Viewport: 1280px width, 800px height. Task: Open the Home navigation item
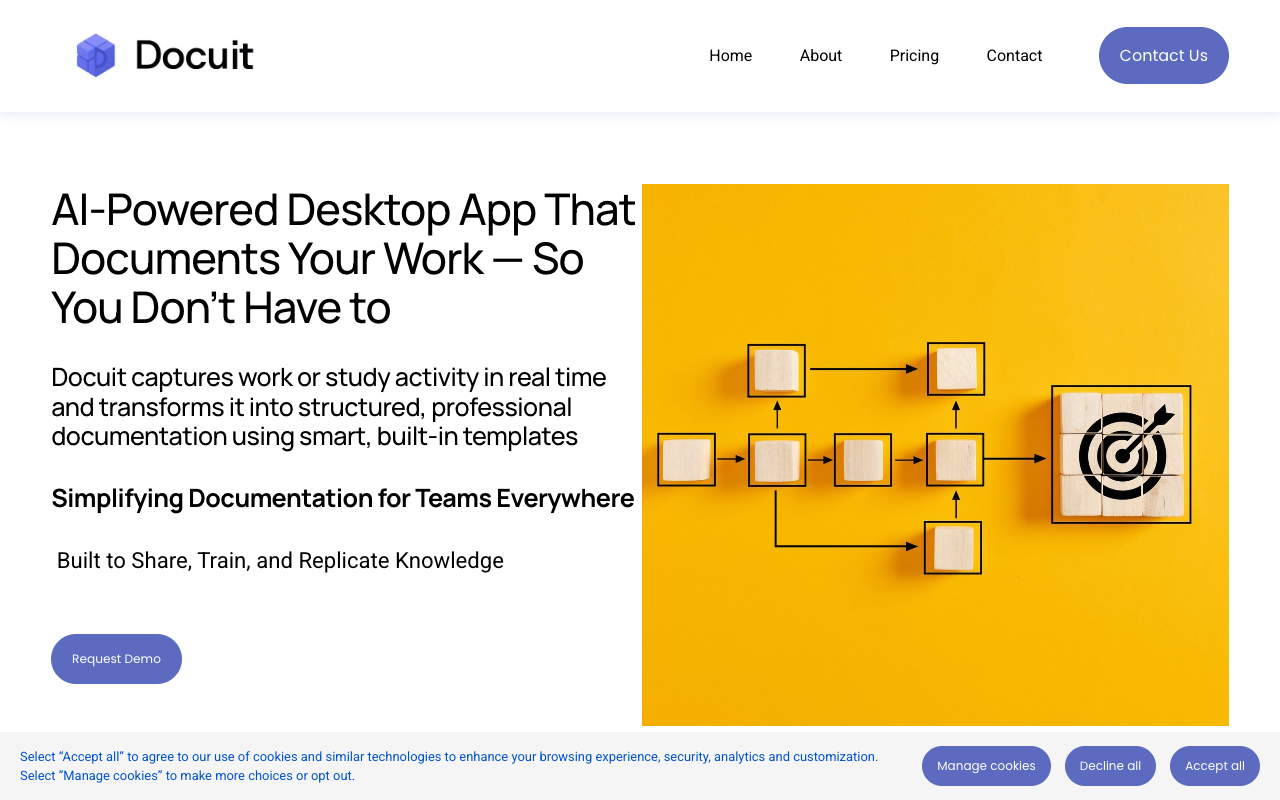coord(730,55)
